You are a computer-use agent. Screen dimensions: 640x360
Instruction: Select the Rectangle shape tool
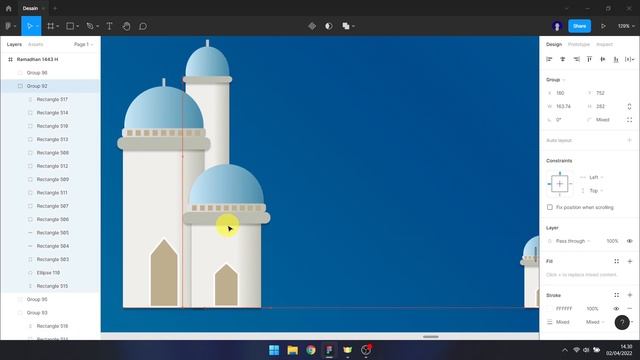[70, 26]
